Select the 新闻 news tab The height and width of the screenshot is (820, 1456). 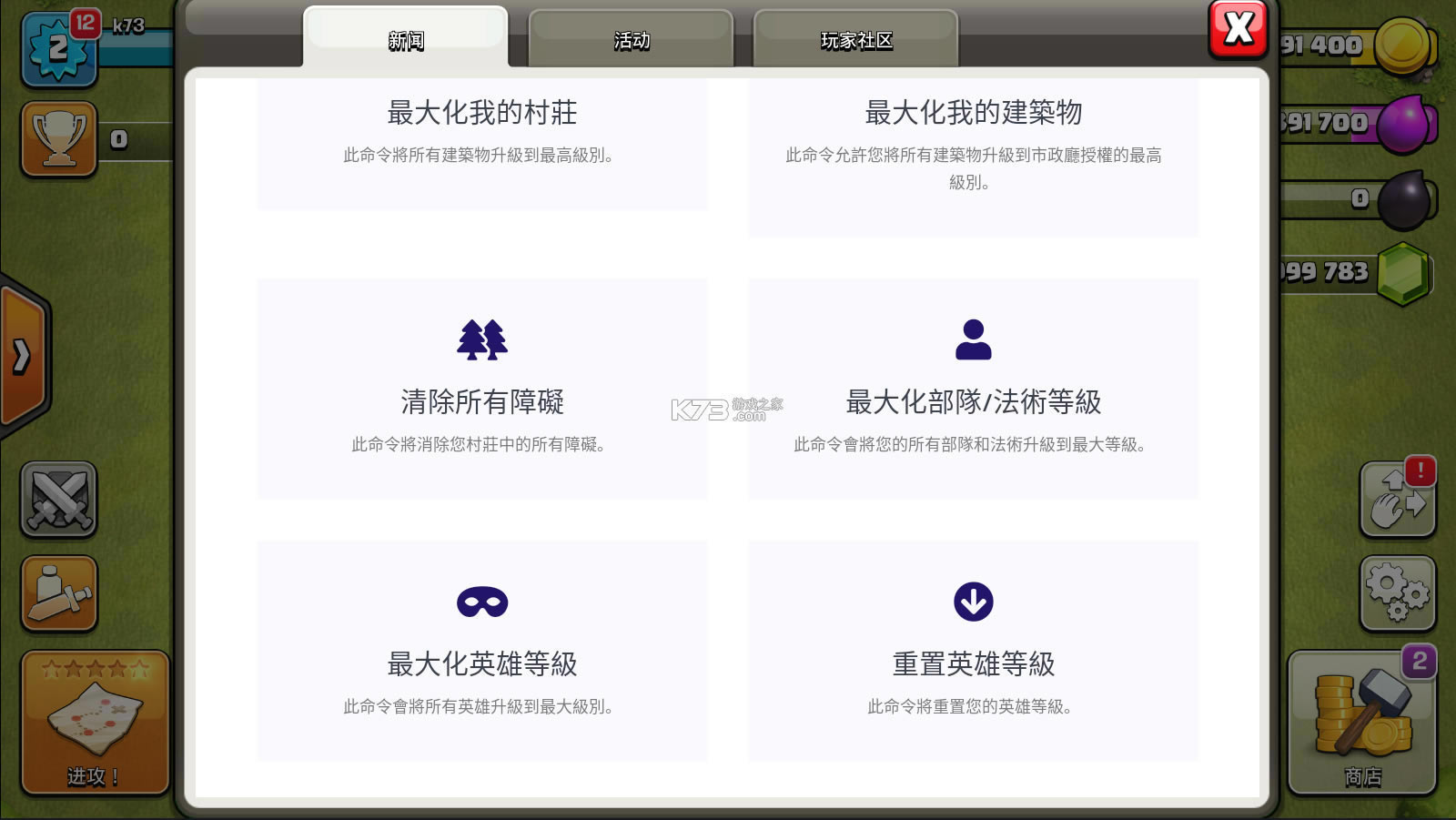pos(406,40)
